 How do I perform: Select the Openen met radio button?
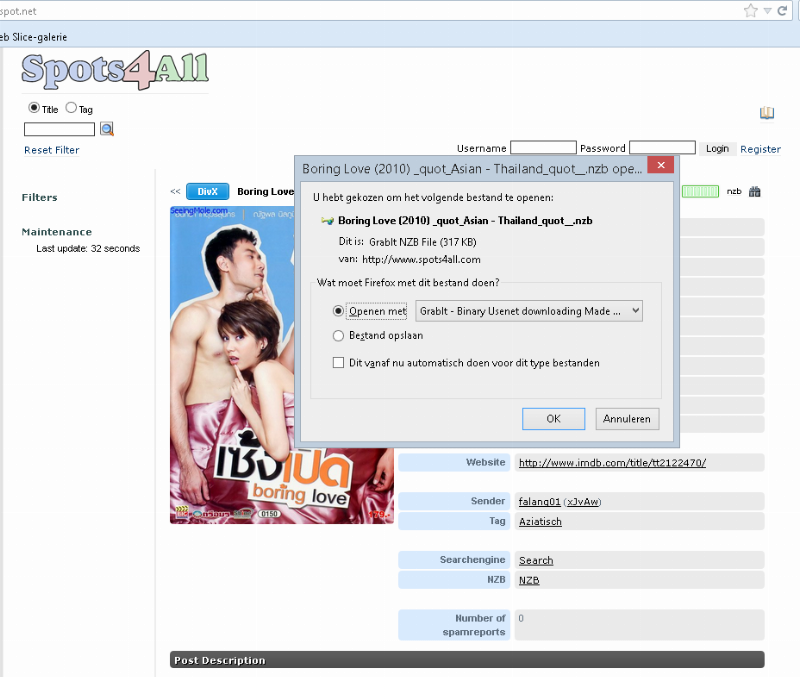pos(337,310)
